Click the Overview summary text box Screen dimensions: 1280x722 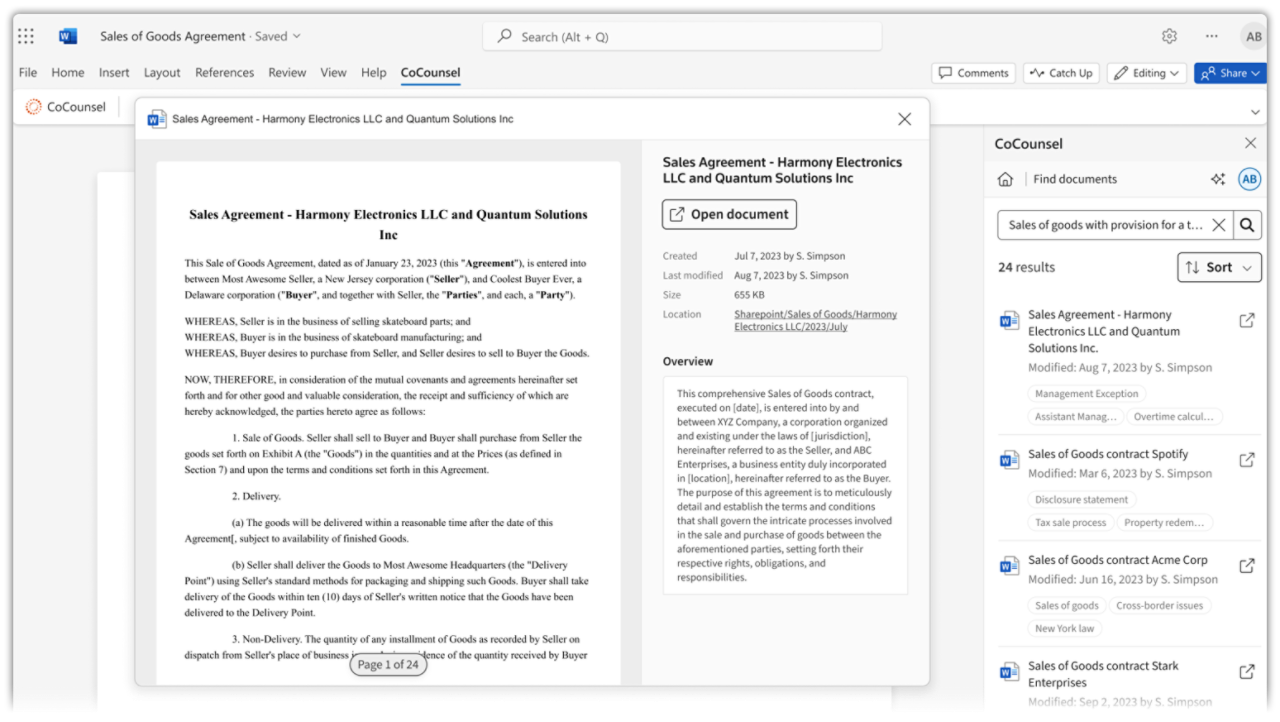click(x=785, y=485)
